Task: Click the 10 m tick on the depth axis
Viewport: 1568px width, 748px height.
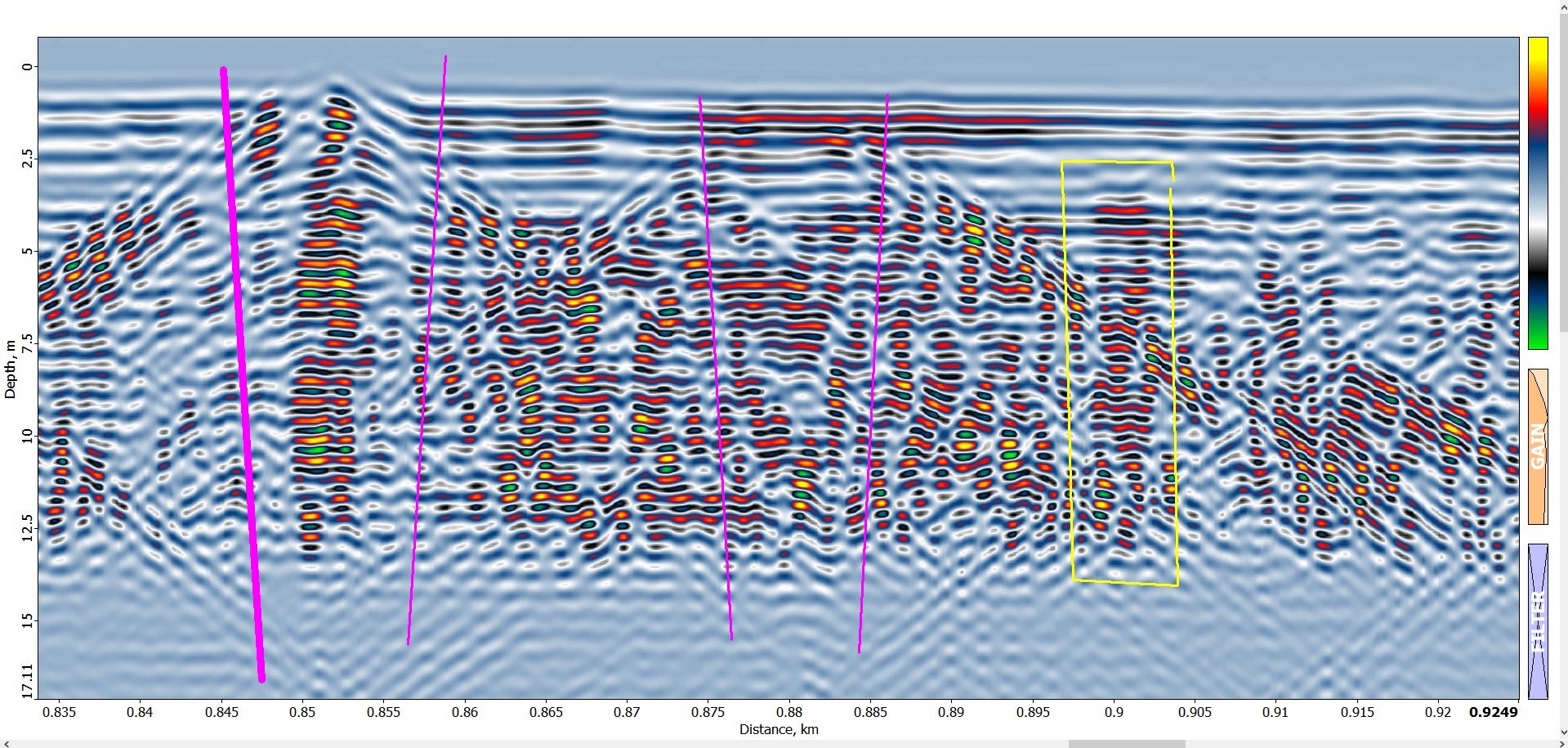Action: click(x=27, y=436)
